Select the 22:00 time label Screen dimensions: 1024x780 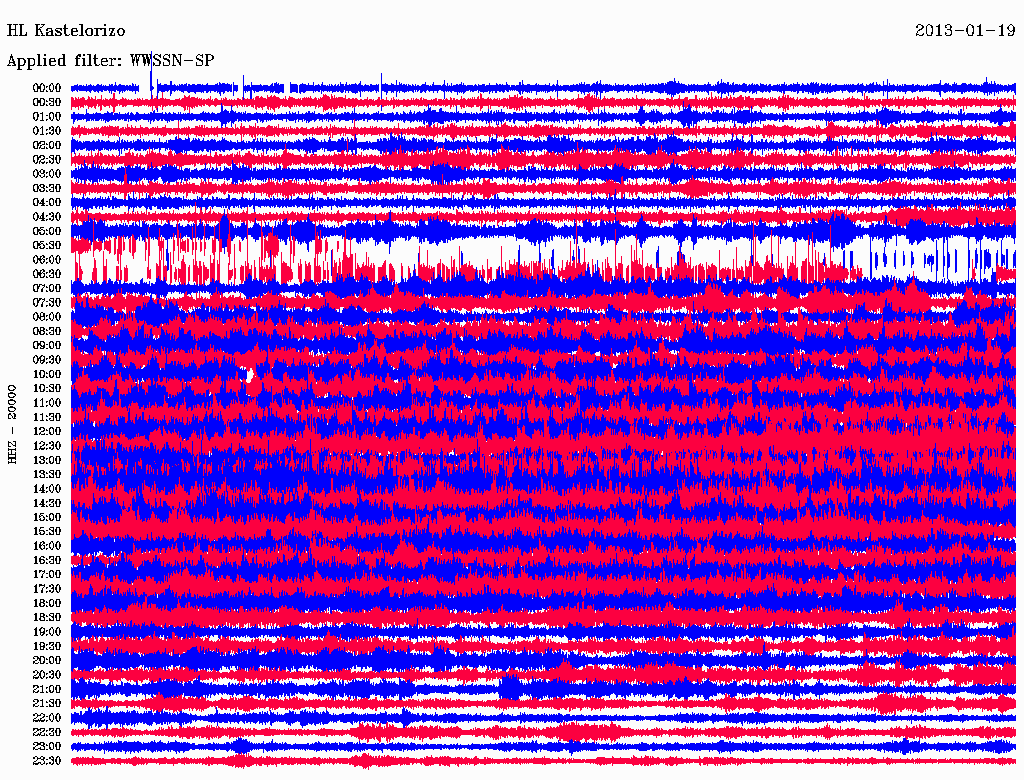(x=47, y=718)
